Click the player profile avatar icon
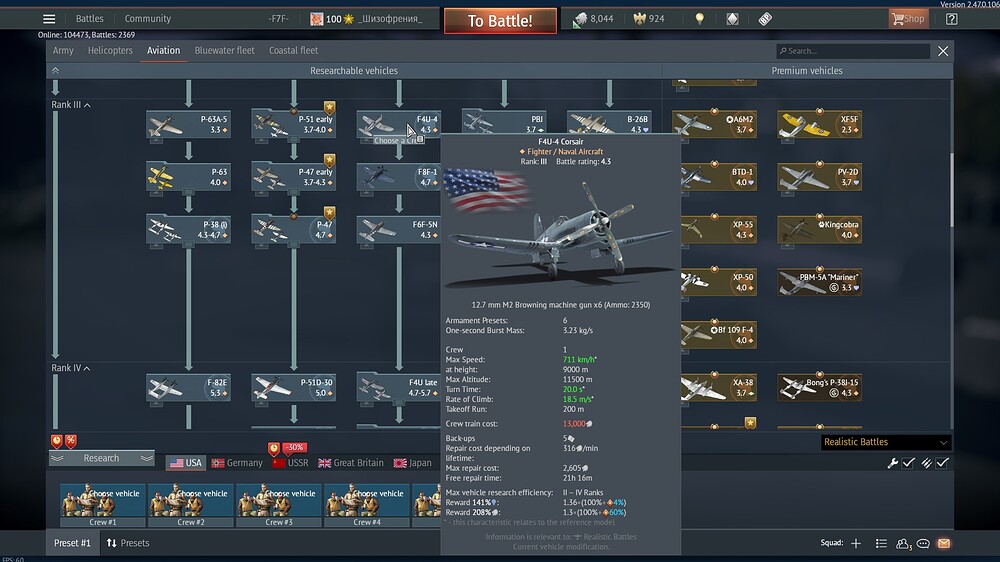1000x562 pixels. click(316, 18)
